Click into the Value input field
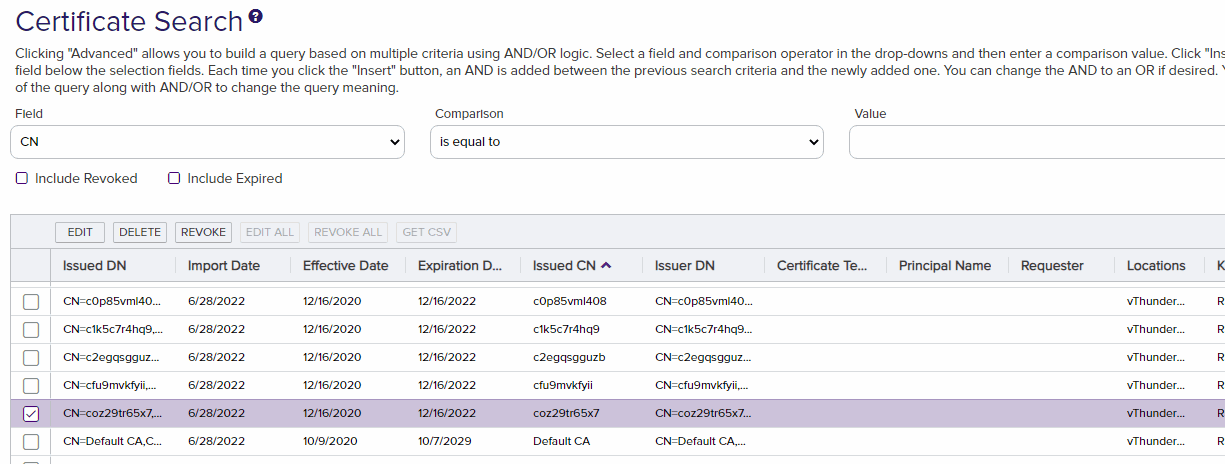This screenshot has height=464, width=1225. [1036, 142]
